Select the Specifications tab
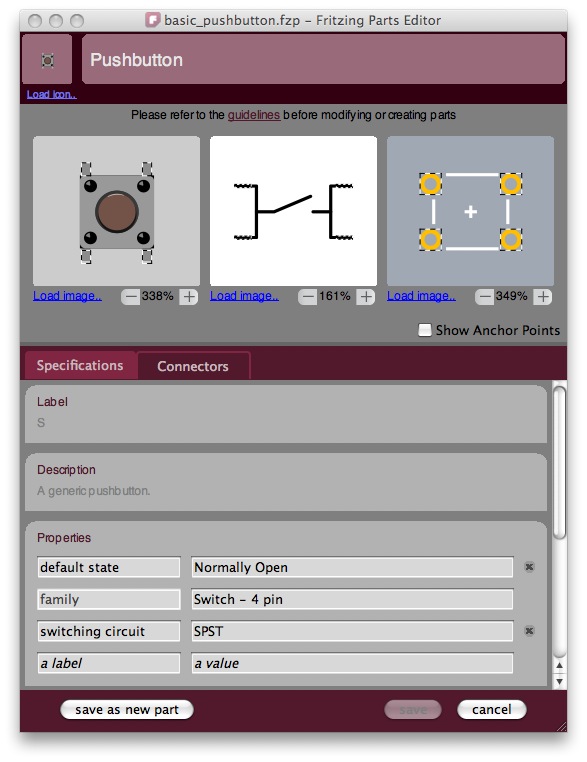Screen dimensions: 587x762 coord(80,365)
